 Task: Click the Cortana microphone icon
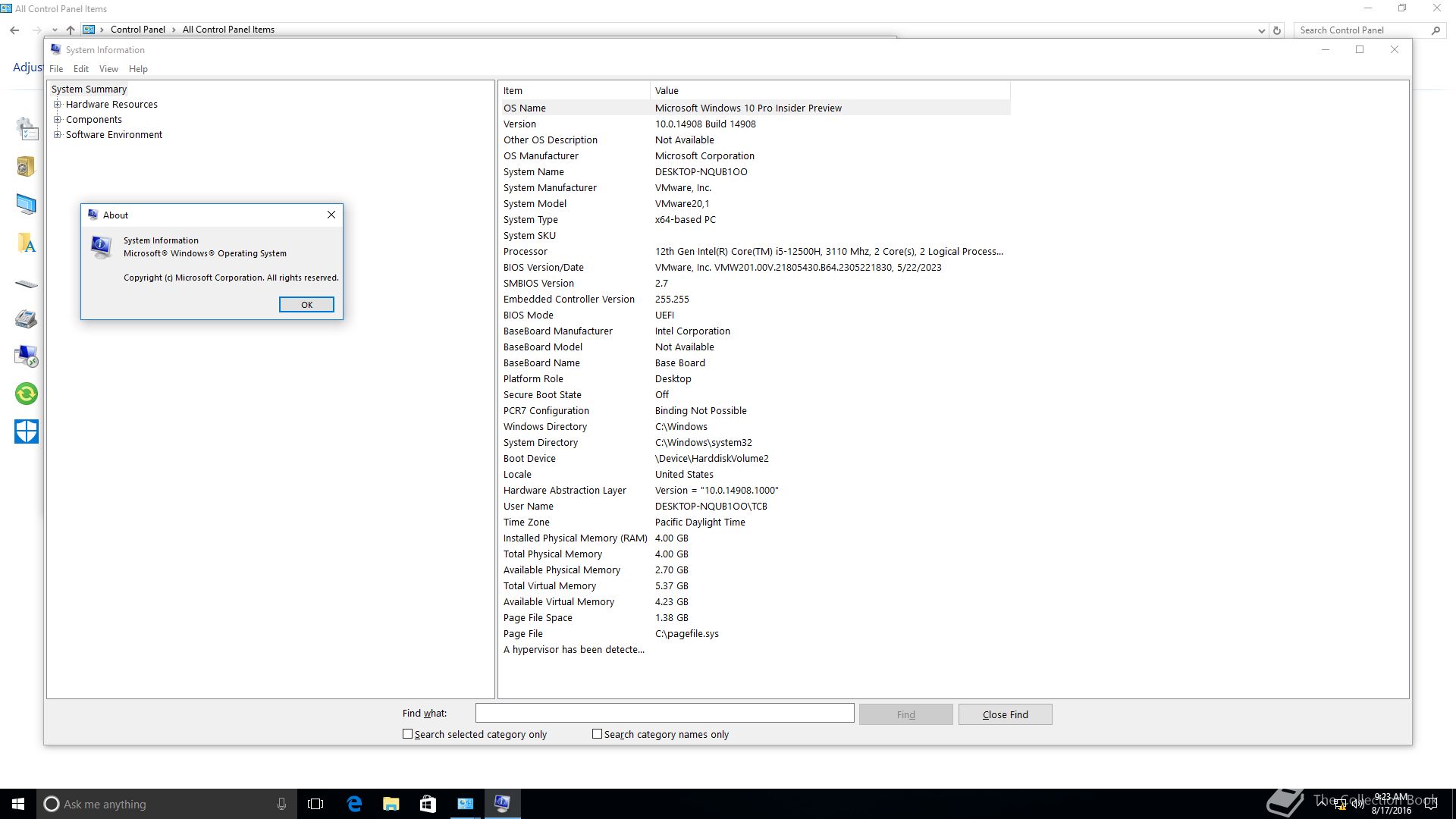pos(281,804)
